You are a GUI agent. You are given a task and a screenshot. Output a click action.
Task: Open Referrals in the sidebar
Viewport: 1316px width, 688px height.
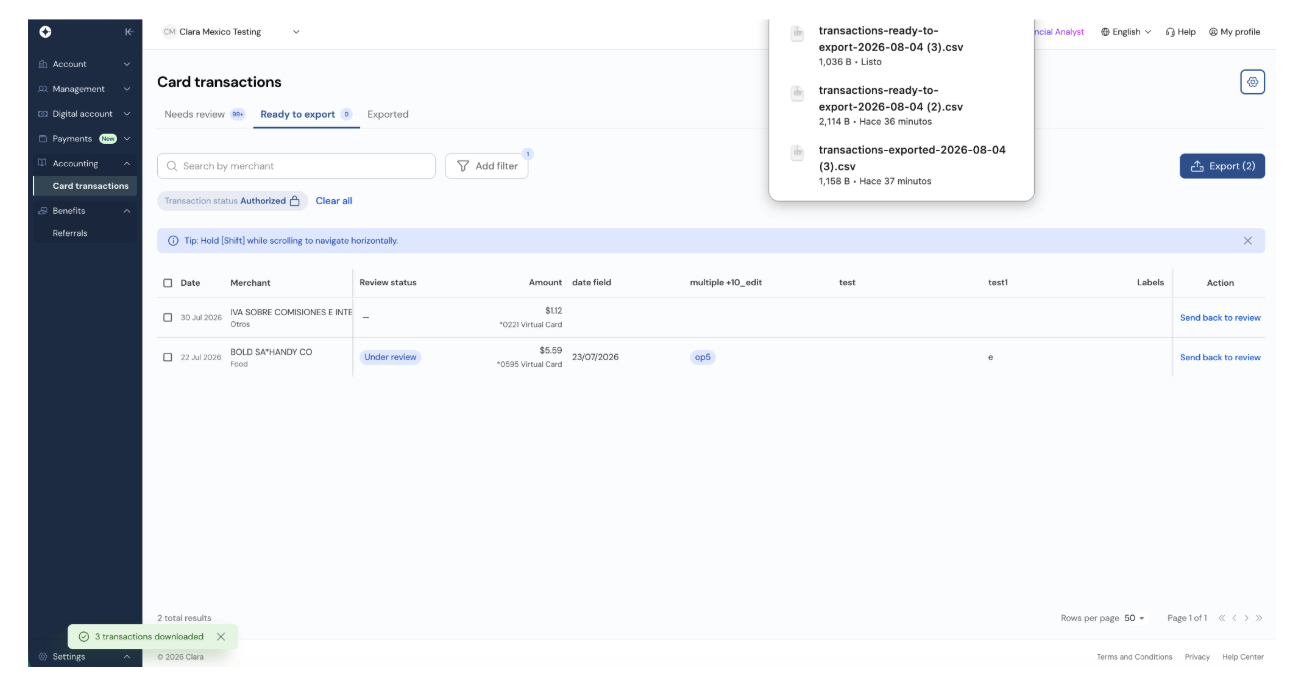click(x=70, y=233)
